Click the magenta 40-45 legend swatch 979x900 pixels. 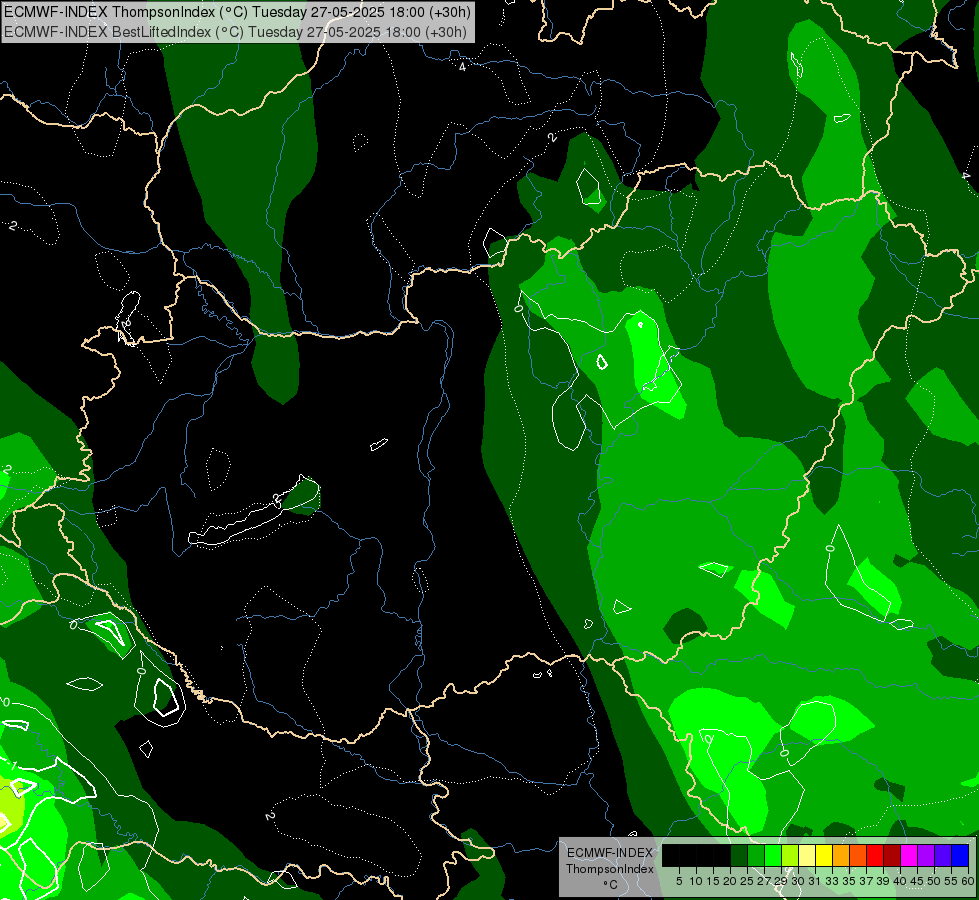(909, 855)
